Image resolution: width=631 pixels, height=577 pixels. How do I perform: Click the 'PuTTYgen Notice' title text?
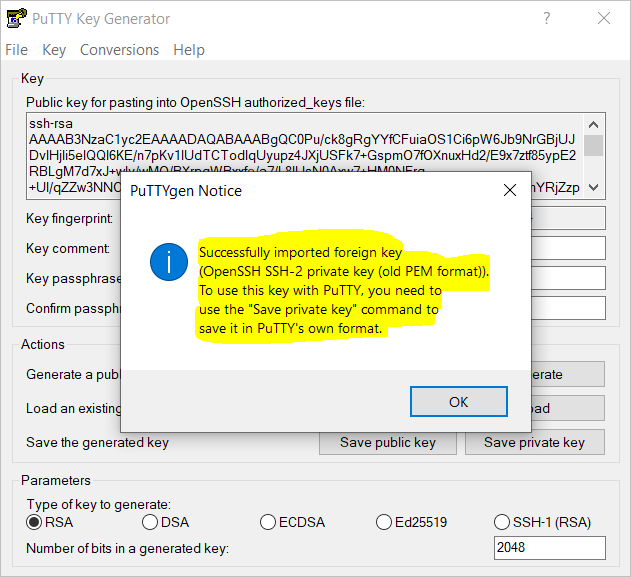point(186,191)
